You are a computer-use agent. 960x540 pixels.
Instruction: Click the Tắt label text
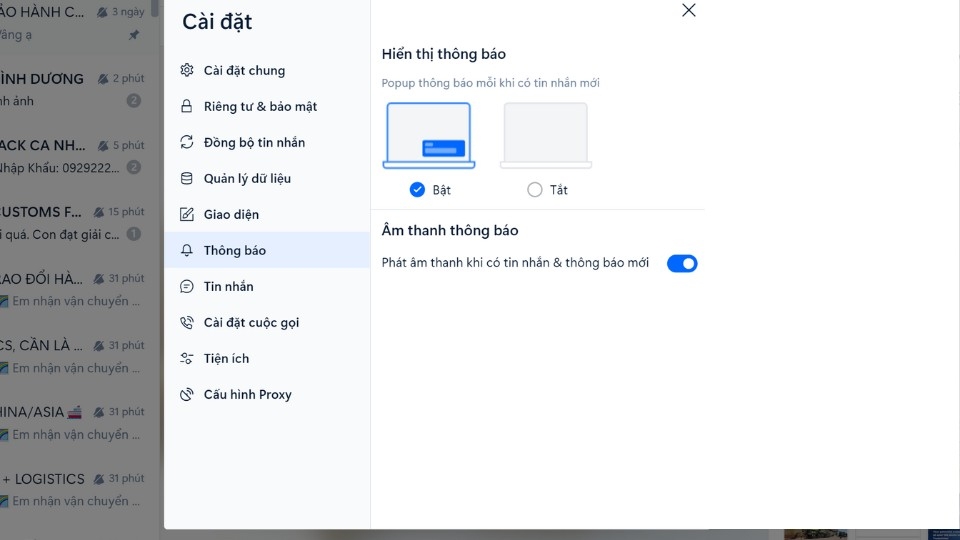point(558,190)
